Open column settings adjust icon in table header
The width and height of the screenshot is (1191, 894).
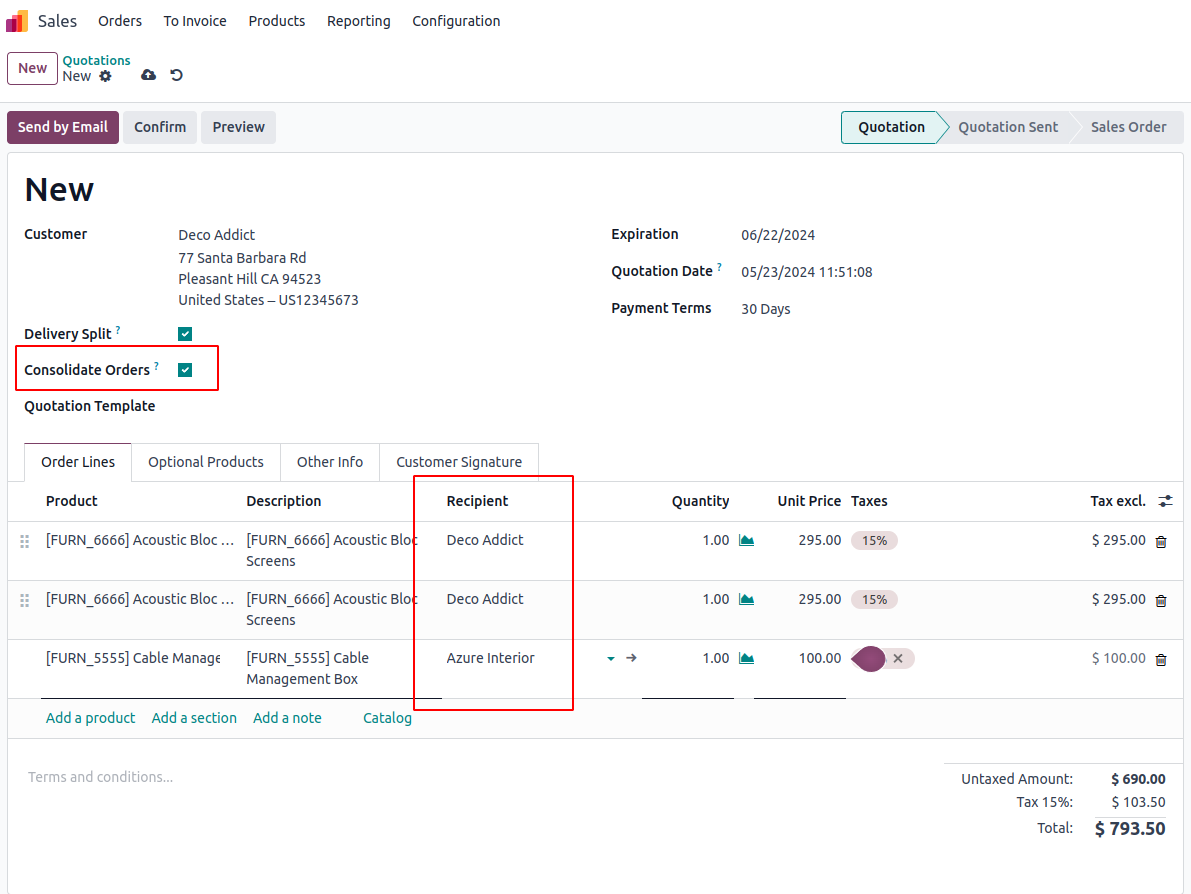[1165, 501]
